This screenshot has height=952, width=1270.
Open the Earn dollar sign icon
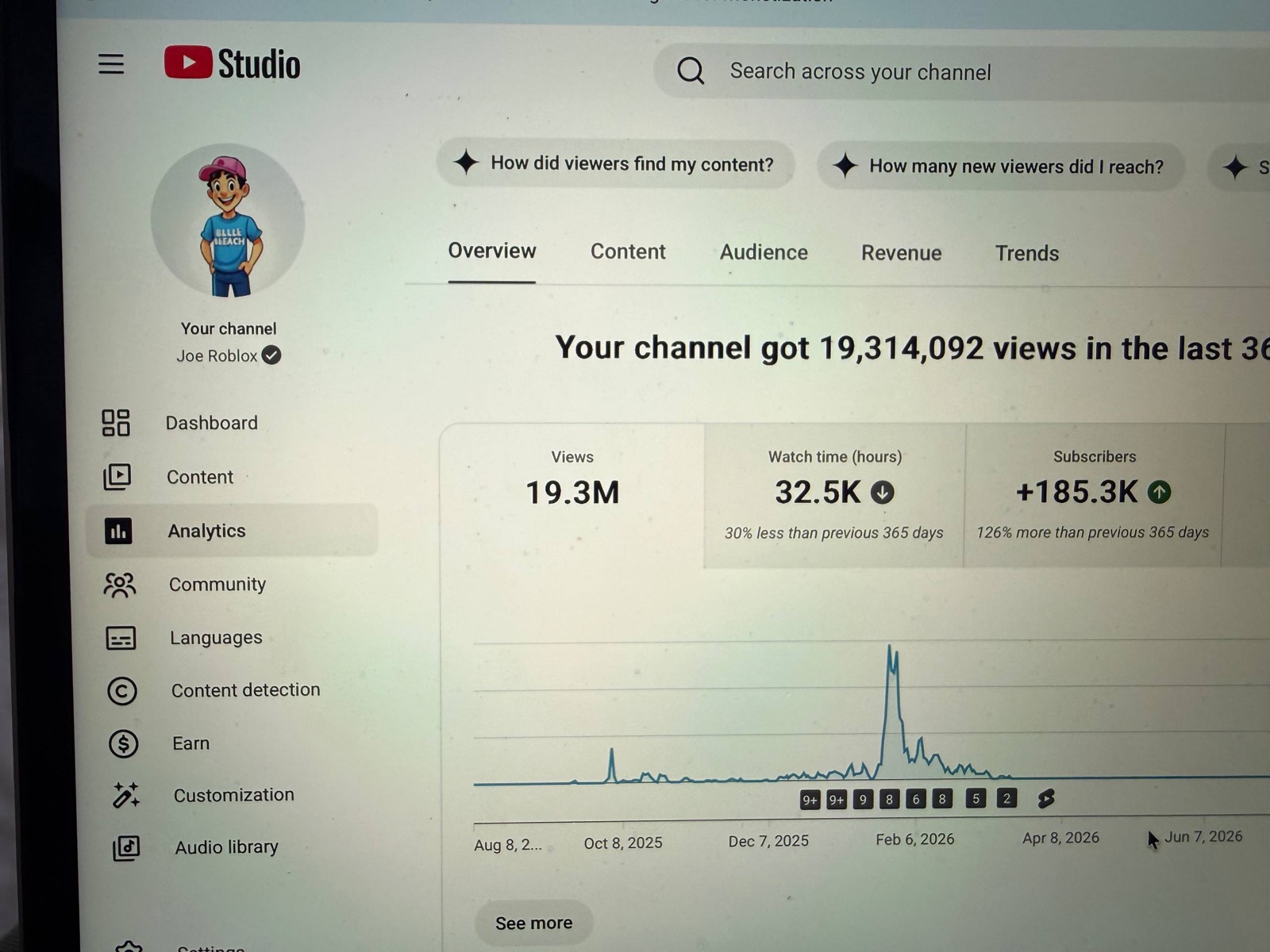tap(123, 743)
